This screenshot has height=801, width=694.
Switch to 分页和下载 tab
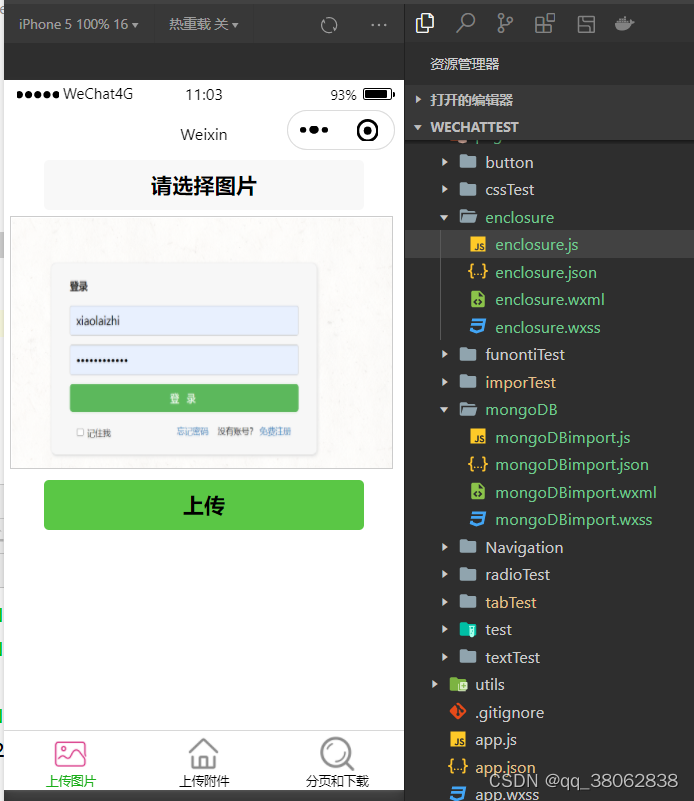[337, 763]
